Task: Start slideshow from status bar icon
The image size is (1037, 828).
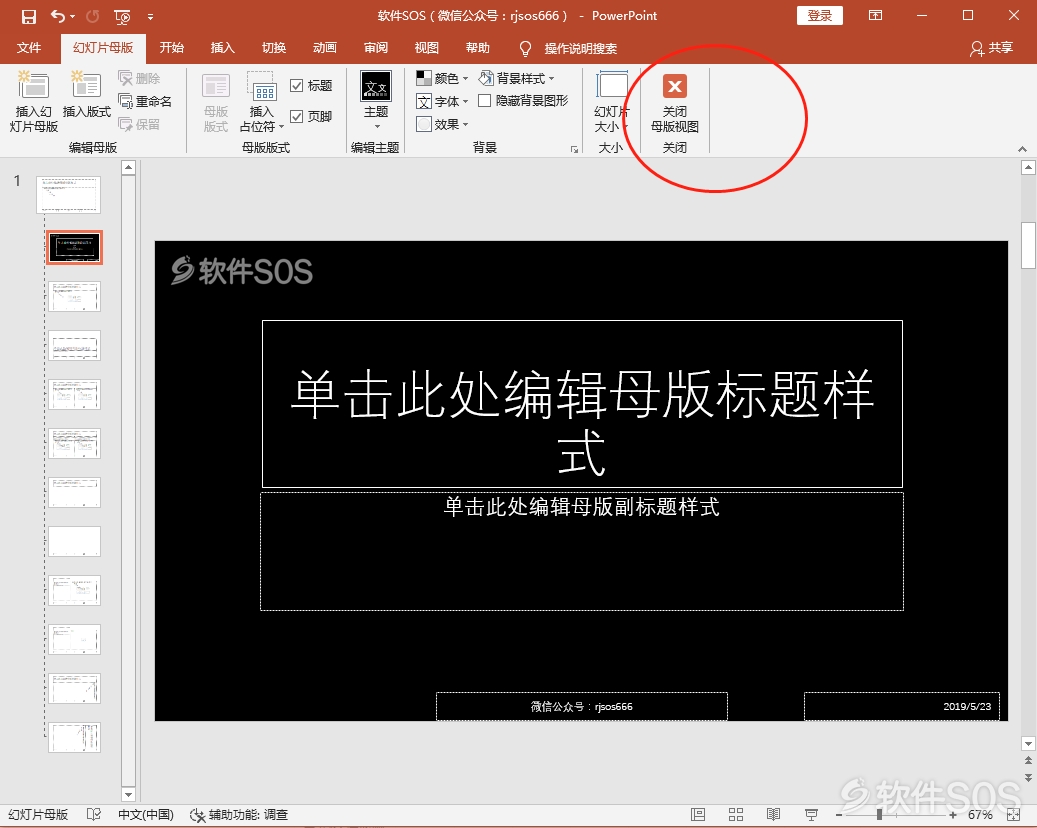Action: 811,814
